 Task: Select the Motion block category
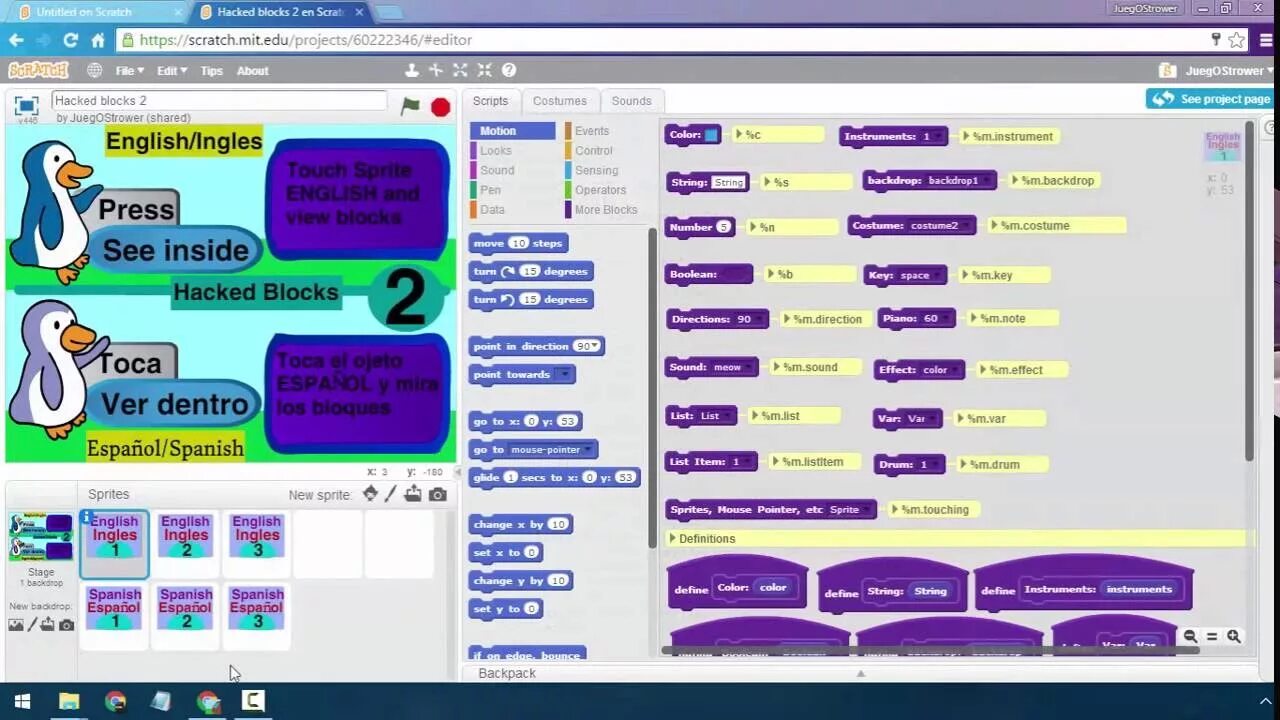pyautogui.click(x=512, y=131)
